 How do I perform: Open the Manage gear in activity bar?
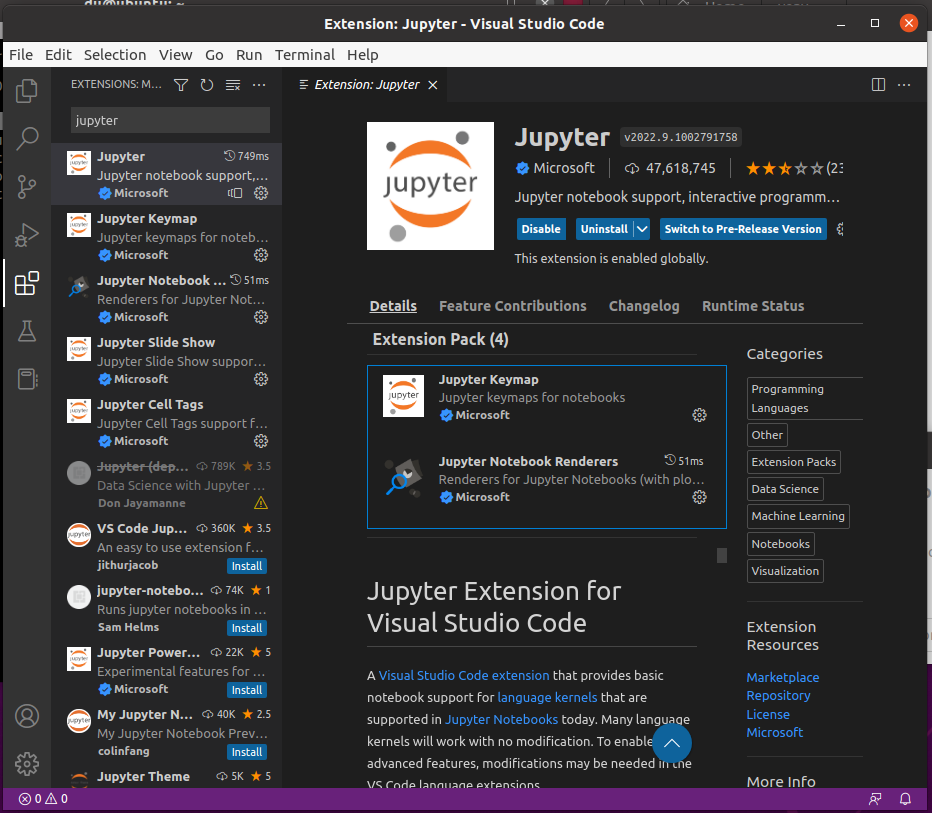(27, 764)
